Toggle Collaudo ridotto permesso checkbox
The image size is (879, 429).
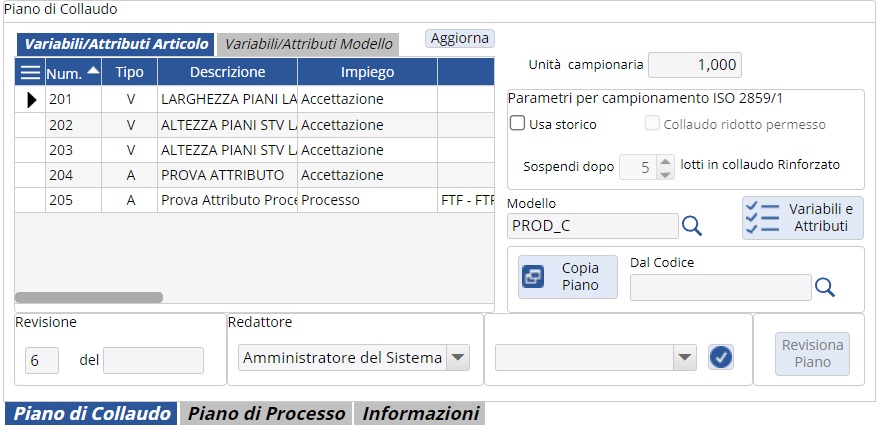click(654, 124)
